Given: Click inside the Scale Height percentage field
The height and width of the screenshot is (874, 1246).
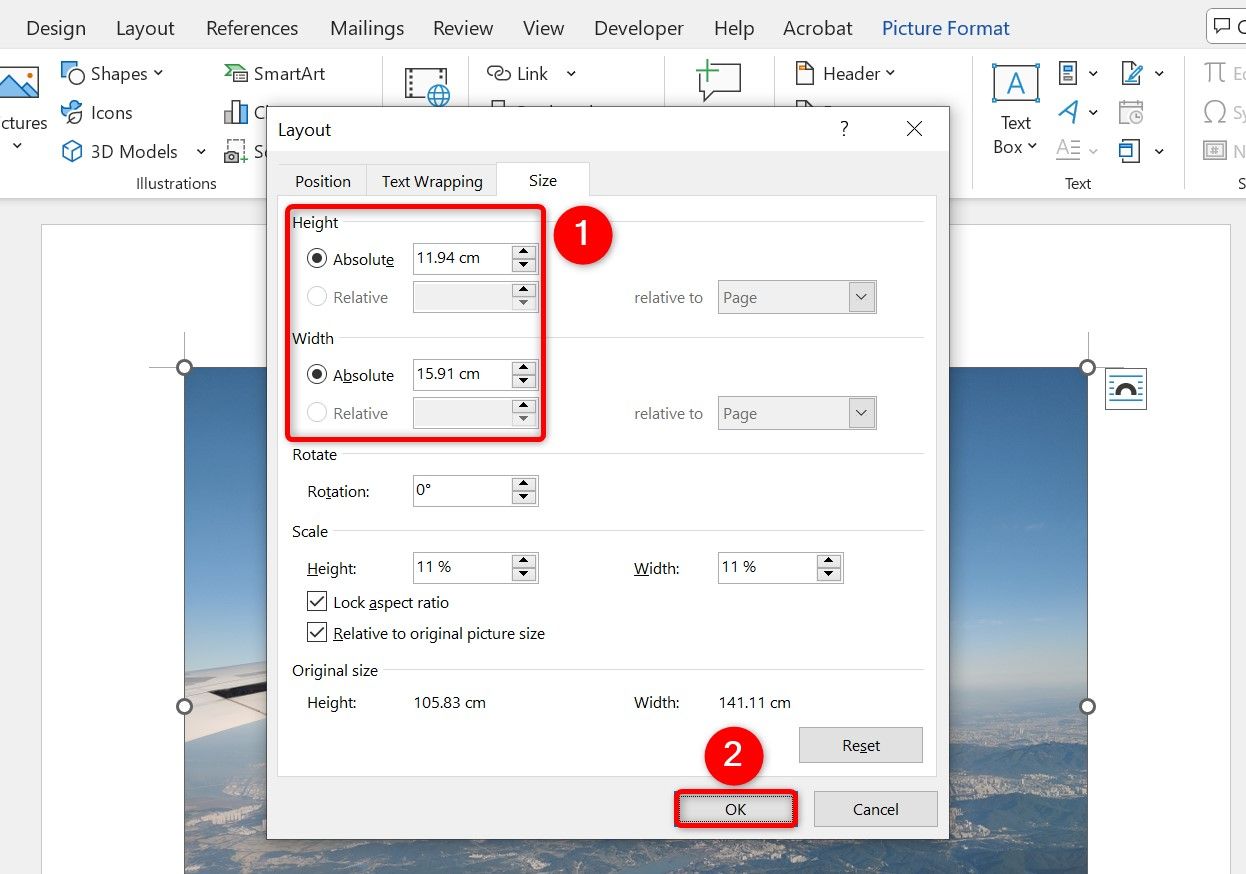Looking at the screenshot, I should point(460,567).
